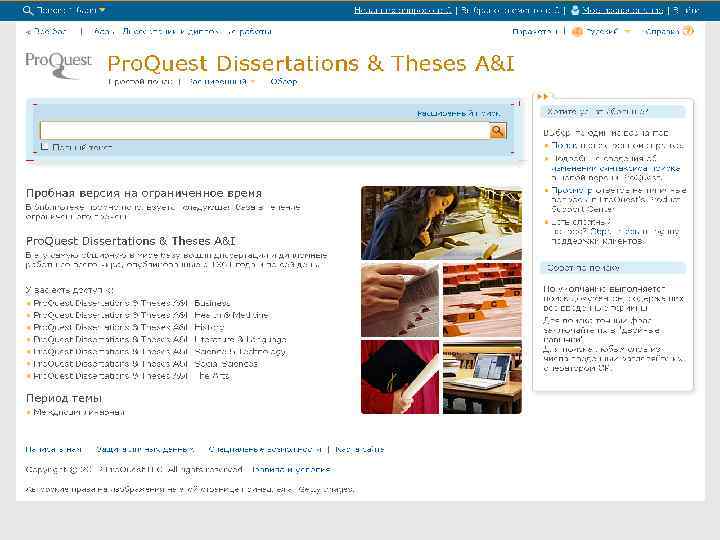Click the Международная link under Период темы
The width and height of the screenshot is (720, 540).
(79, 412)
